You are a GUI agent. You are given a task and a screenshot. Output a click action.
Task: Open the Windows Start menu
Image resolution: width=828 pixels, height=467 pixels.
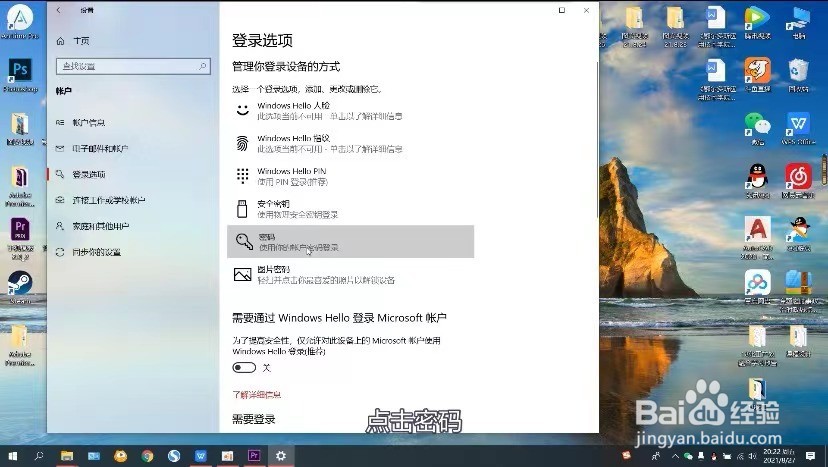click(13, 456)
